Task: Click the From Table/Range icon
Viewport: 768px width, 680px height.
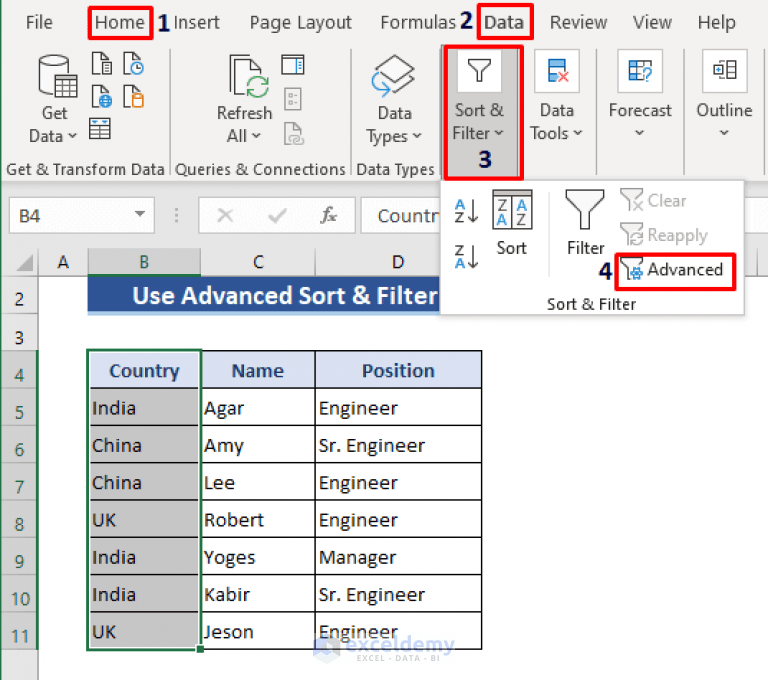Action: point(100,128)
